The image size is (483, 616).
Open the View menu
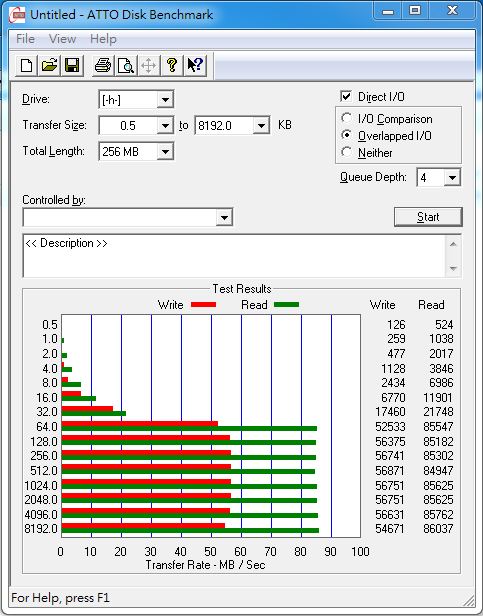[62, 39]
